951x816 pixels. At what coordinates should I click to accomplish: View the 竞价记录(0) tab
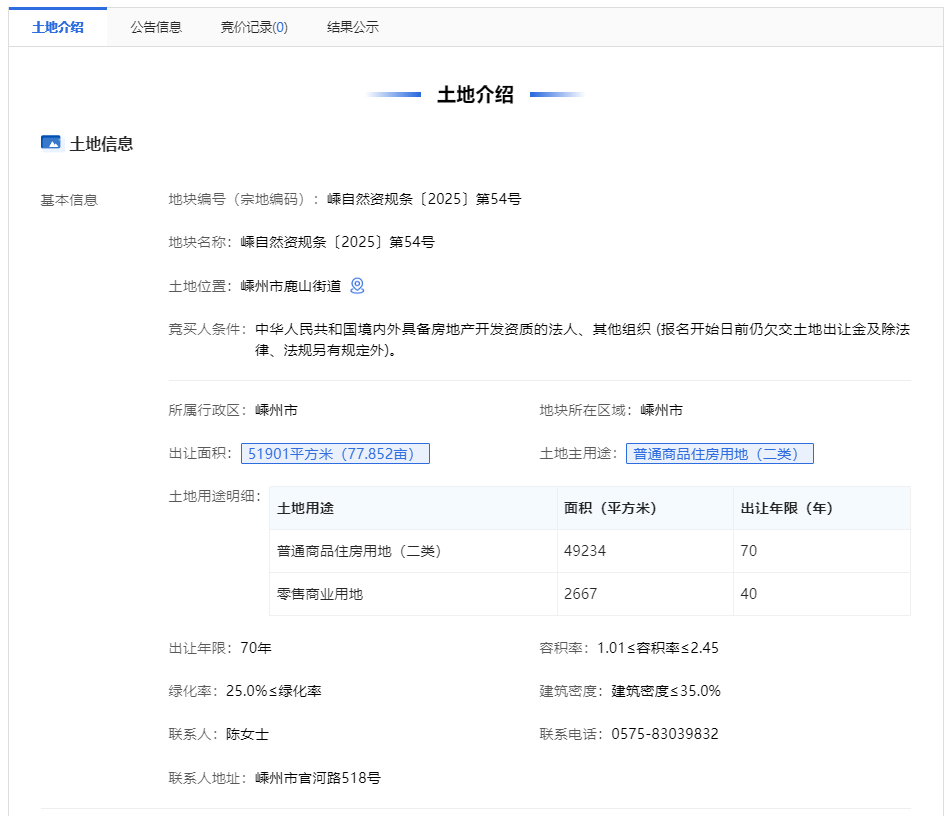[254, 27]
